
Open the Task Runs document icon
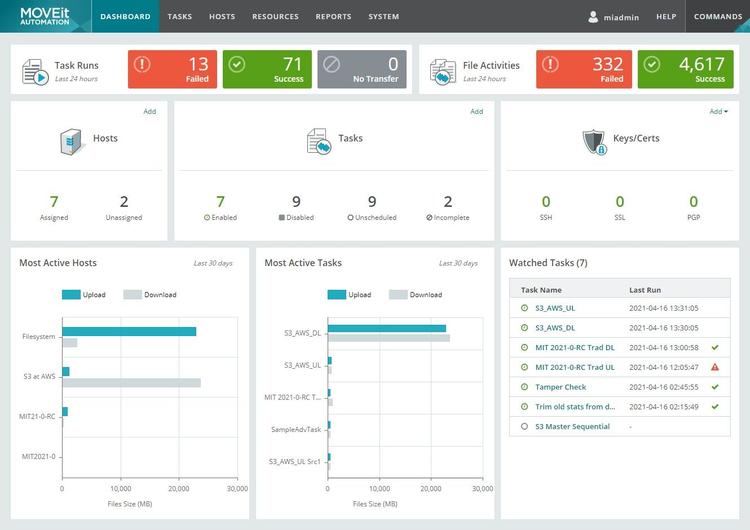[x=35, y=72]
